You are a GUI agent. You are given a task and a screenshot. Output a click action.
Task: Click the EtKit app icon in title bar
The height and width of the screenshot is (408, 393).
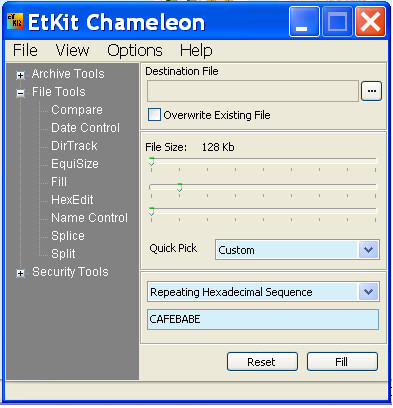tap(15, 21)
